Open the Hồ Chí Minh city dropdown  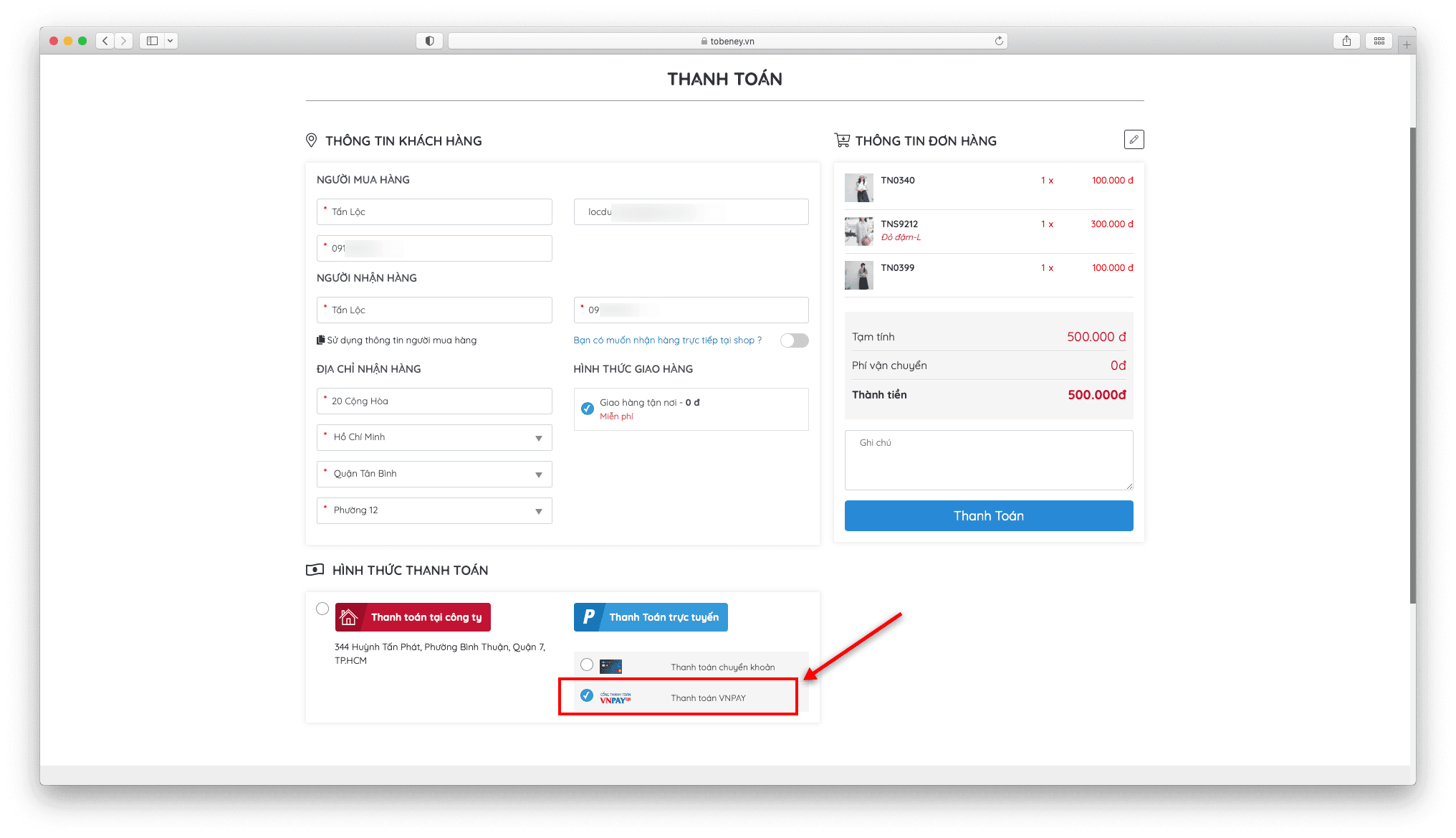pyautogui.click(x=434, y=437)
